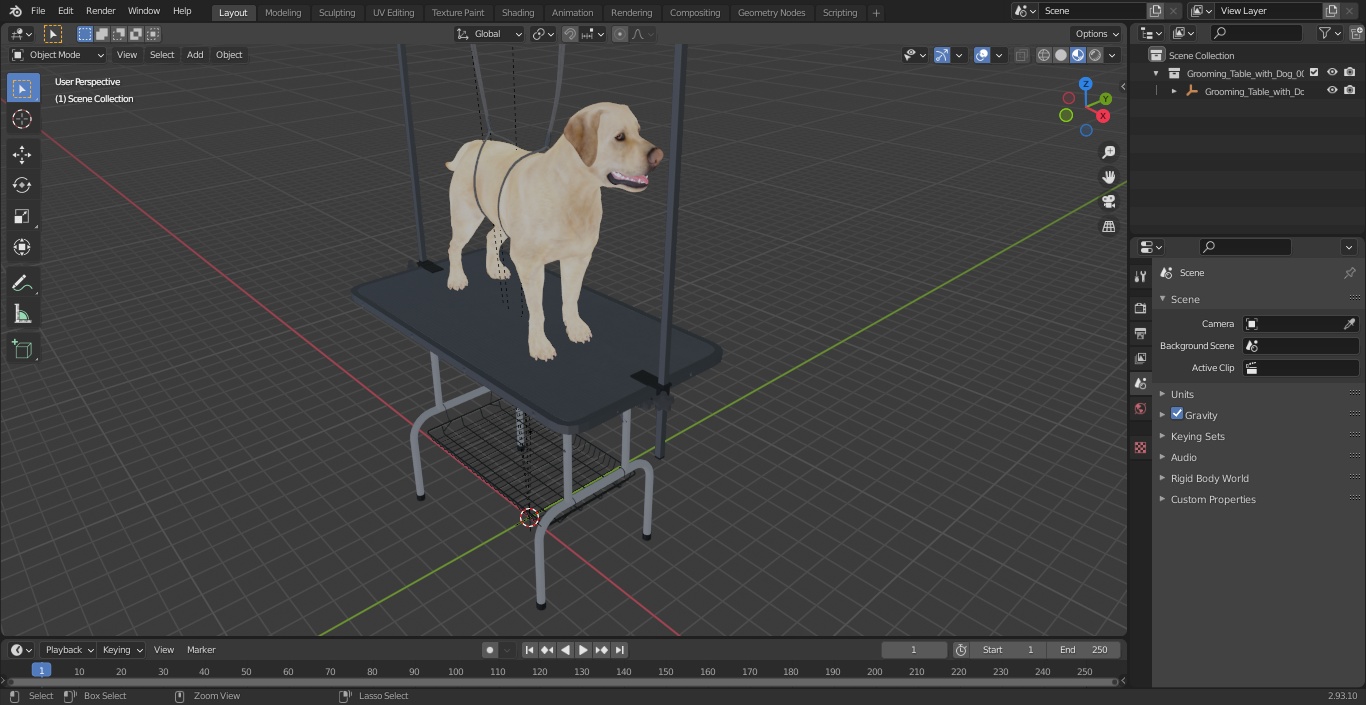Open the World properties tab
This screenshot has height=705, width=1366.
point(1140,408)
